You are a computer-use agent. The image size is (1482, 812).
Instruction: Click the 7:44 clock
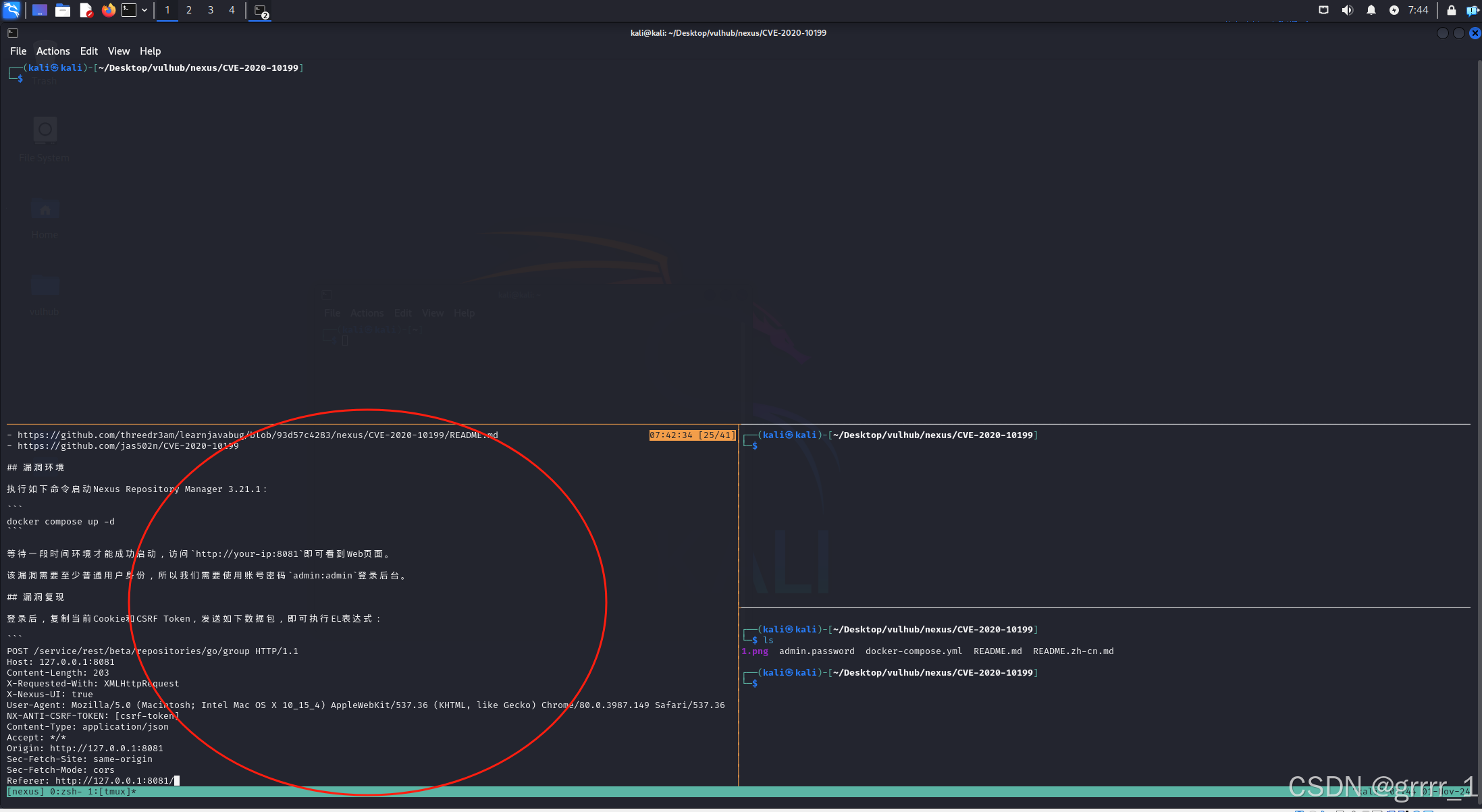(x=1418, y=10)
